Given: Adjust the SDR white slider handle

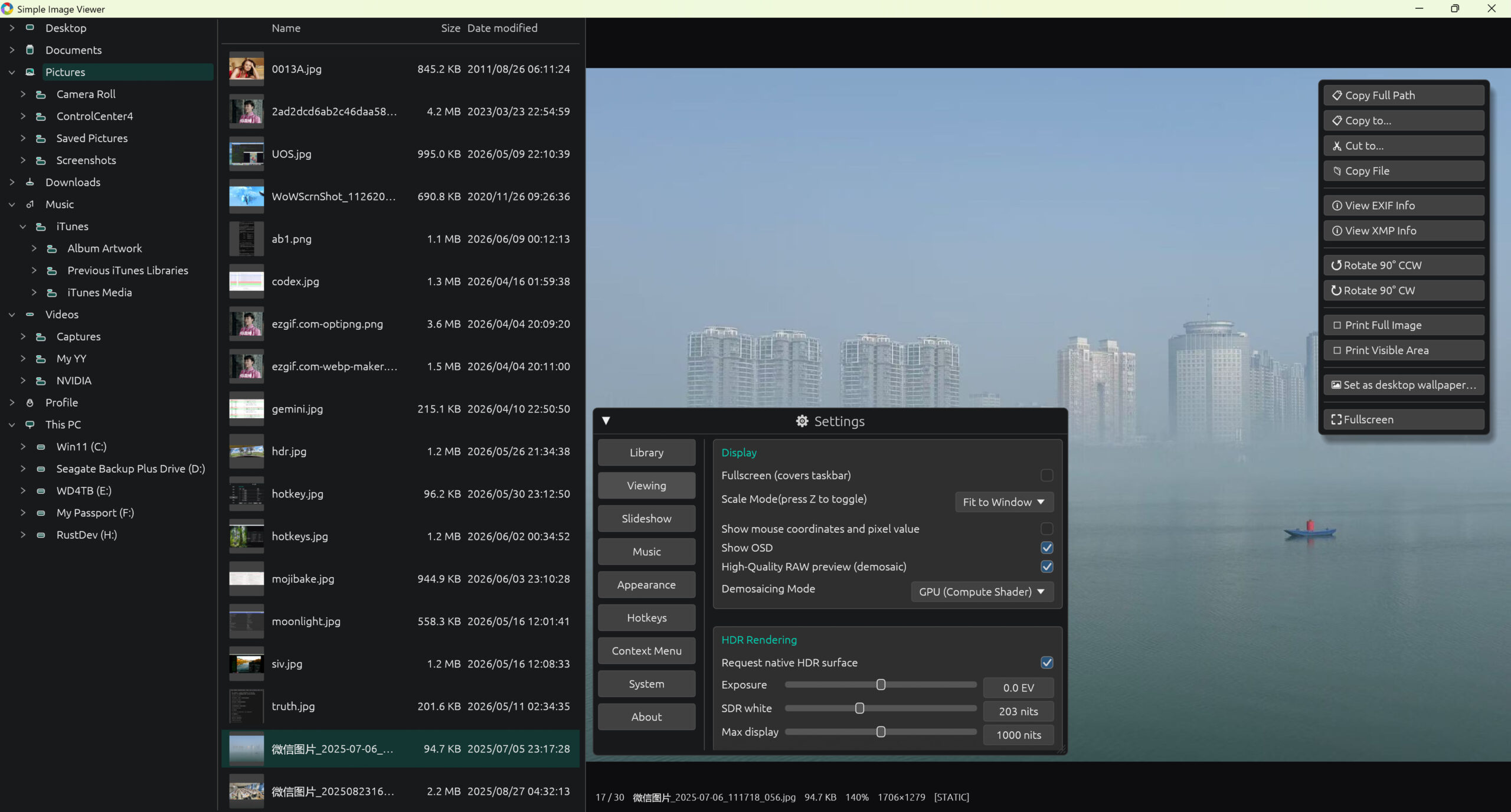Looking at the screenshot, I should [x=859, y=708].
